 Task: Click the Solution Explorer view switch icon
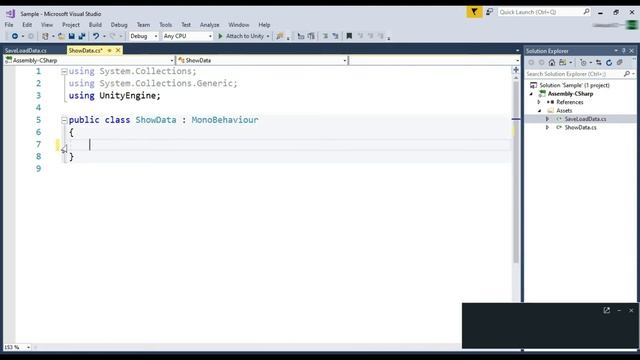563,62
